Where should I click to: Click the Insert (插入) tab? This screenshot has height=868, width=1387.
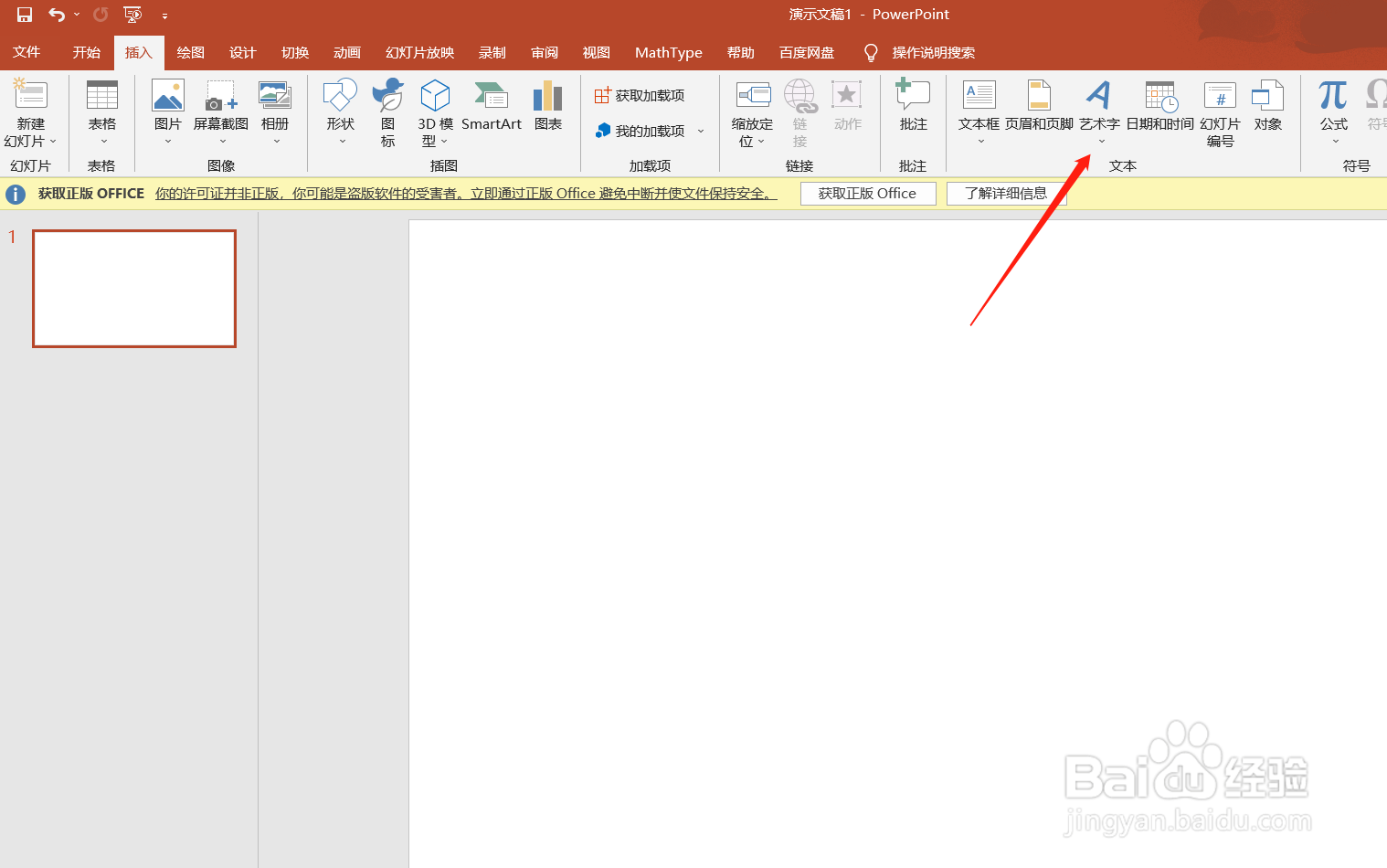(139, 53)
